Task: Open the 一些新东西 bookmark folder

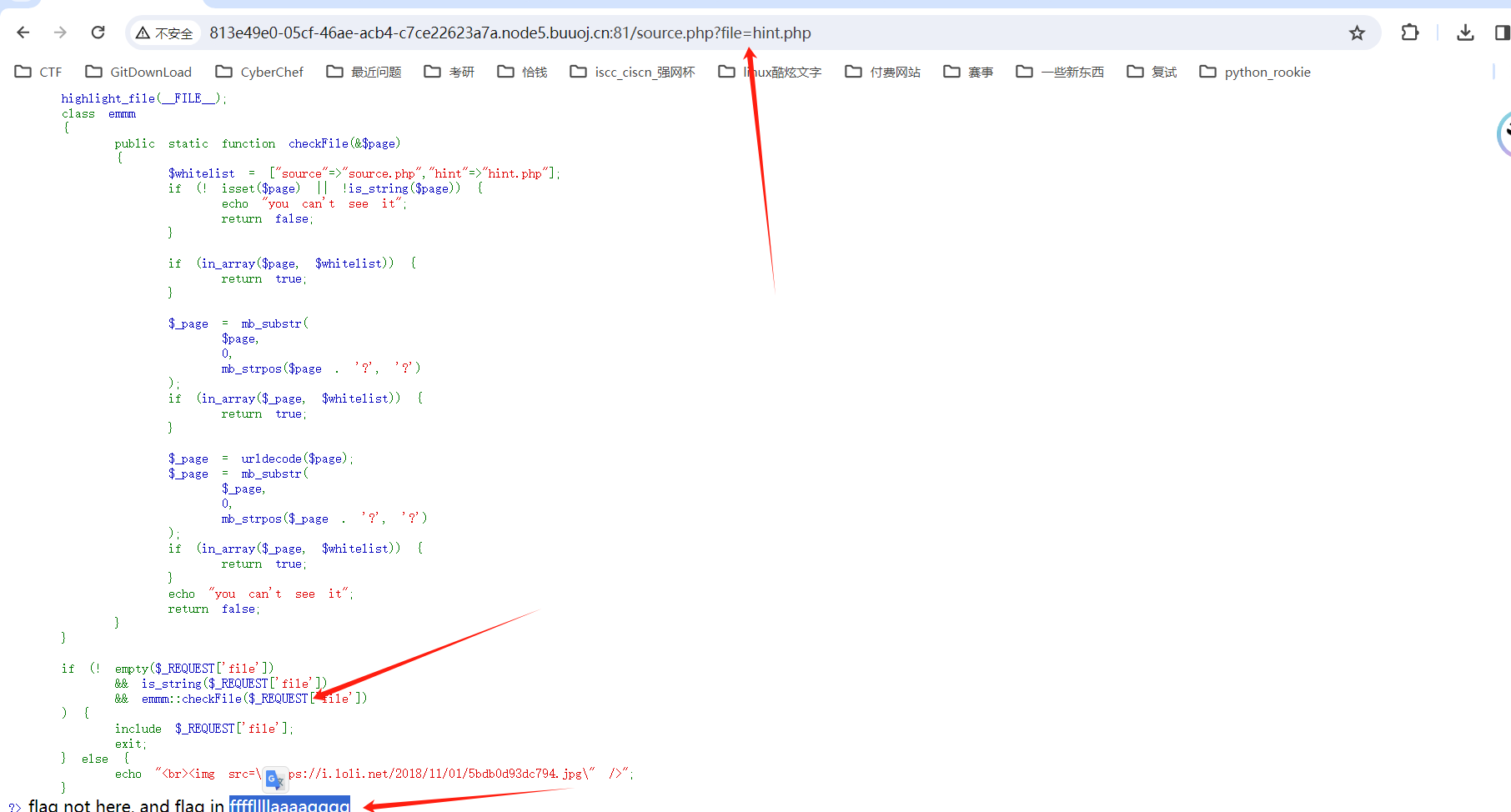Action: coord(1060,72)
